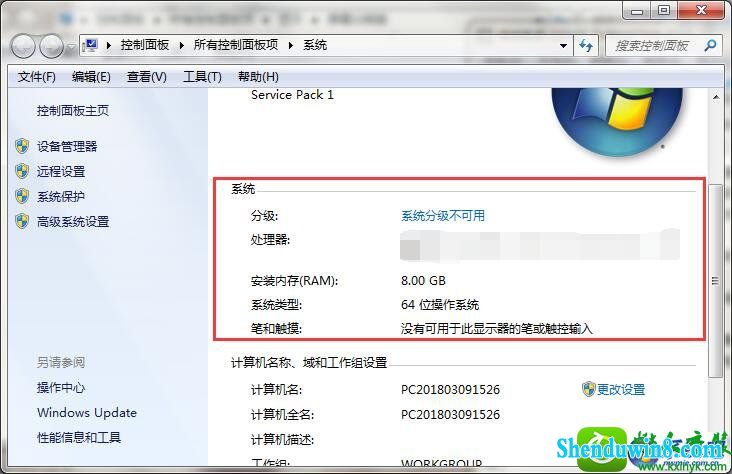This screenshot has width=732, height=474.
Task: Open Windows Update in the sidebar
Action: tap(87, 413)
